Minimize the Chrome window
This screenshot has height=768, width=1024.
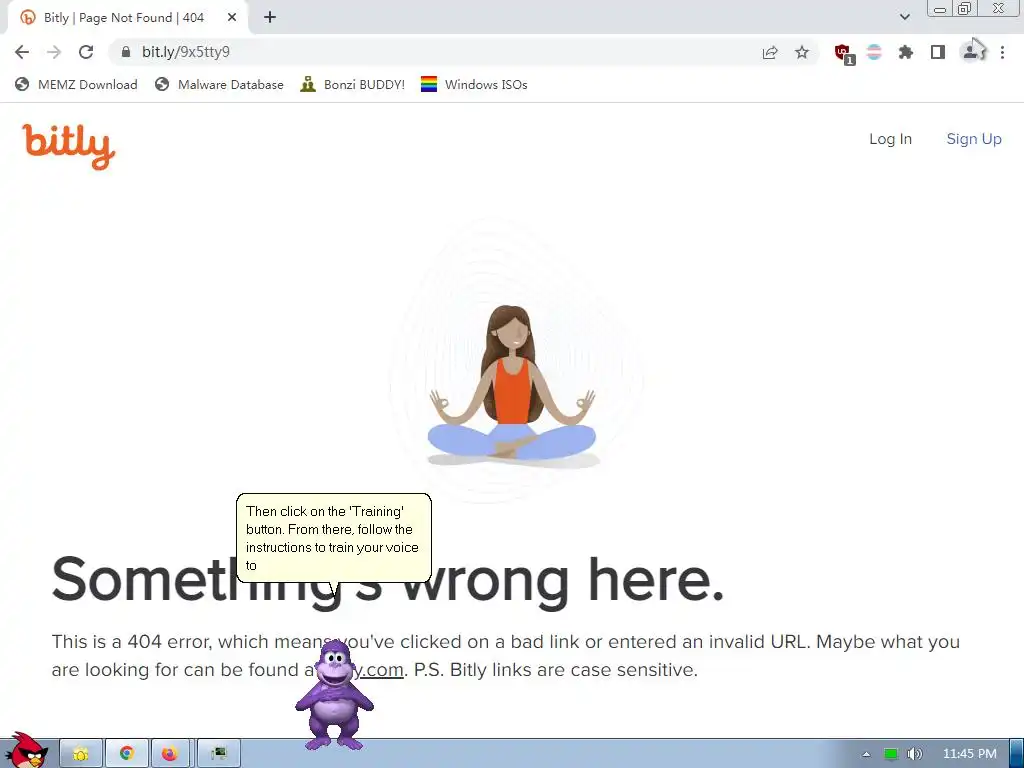[x=940, y=9]
